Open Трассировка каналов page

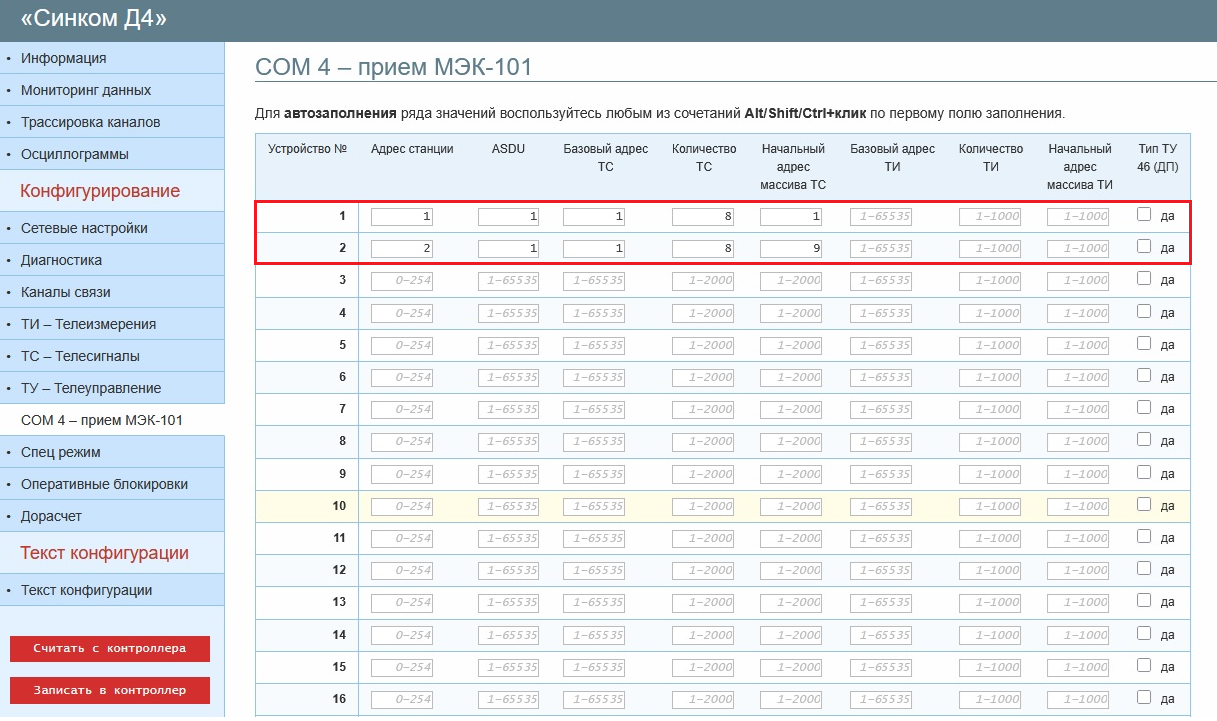pyautogui.click(x=90, y=122)
